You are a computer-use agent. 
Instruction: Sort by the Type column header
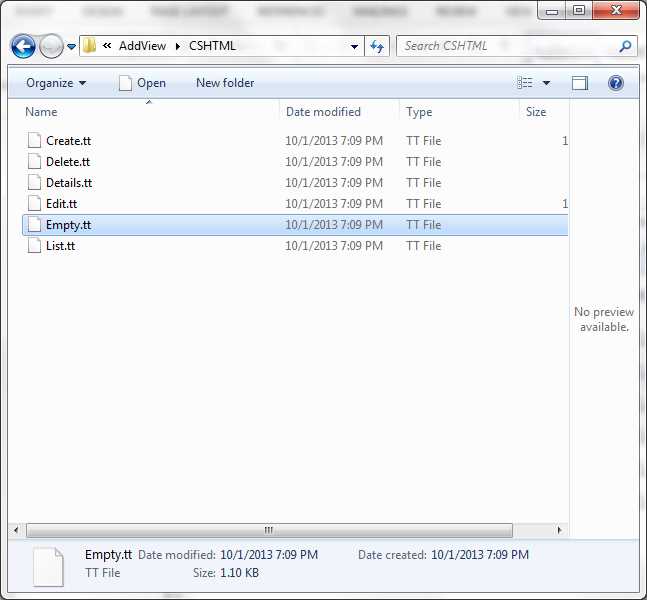click(419, 112)
